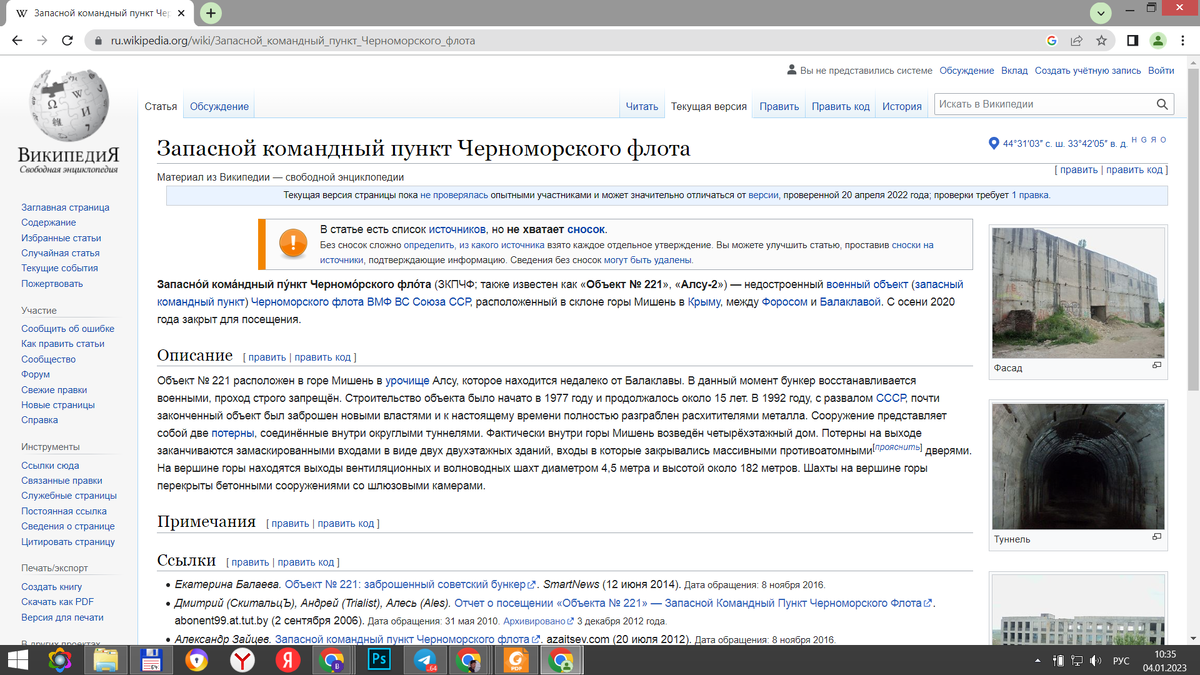Open the Балаклавой article link
This screenshot has height=675, width=1200.
850,301
